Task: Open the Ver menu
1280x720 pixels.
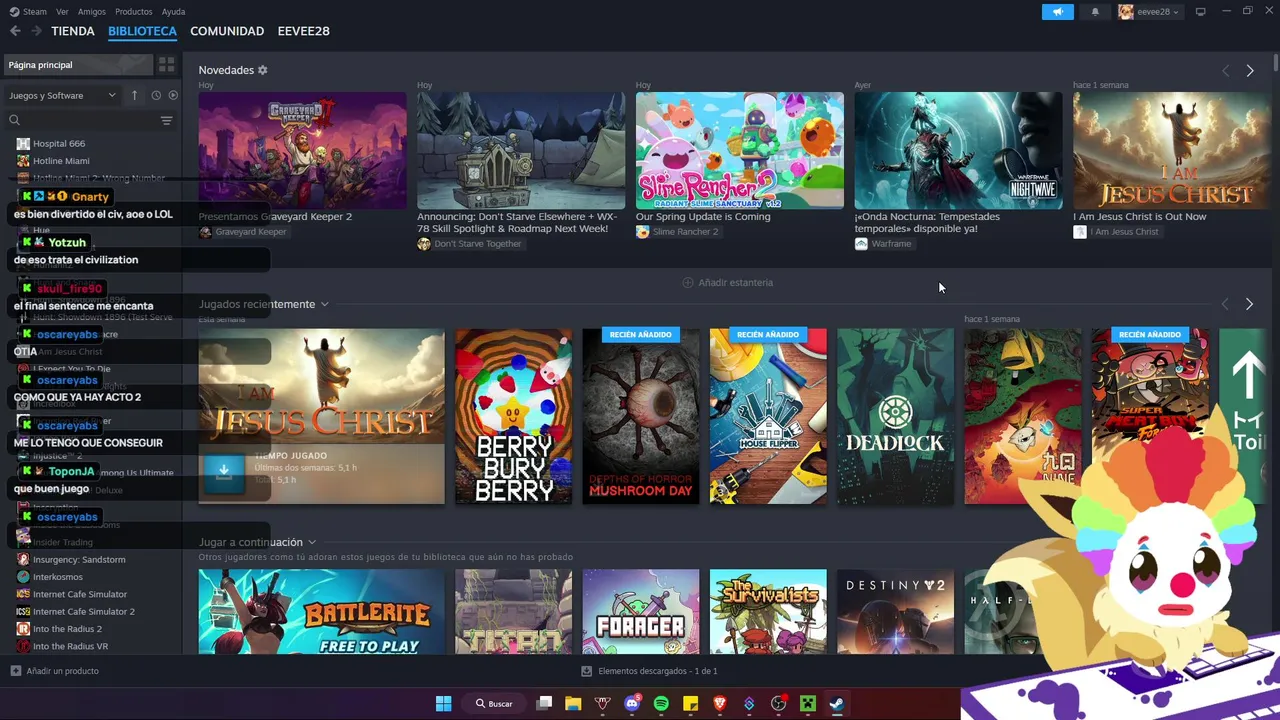Action: [62, 12]
